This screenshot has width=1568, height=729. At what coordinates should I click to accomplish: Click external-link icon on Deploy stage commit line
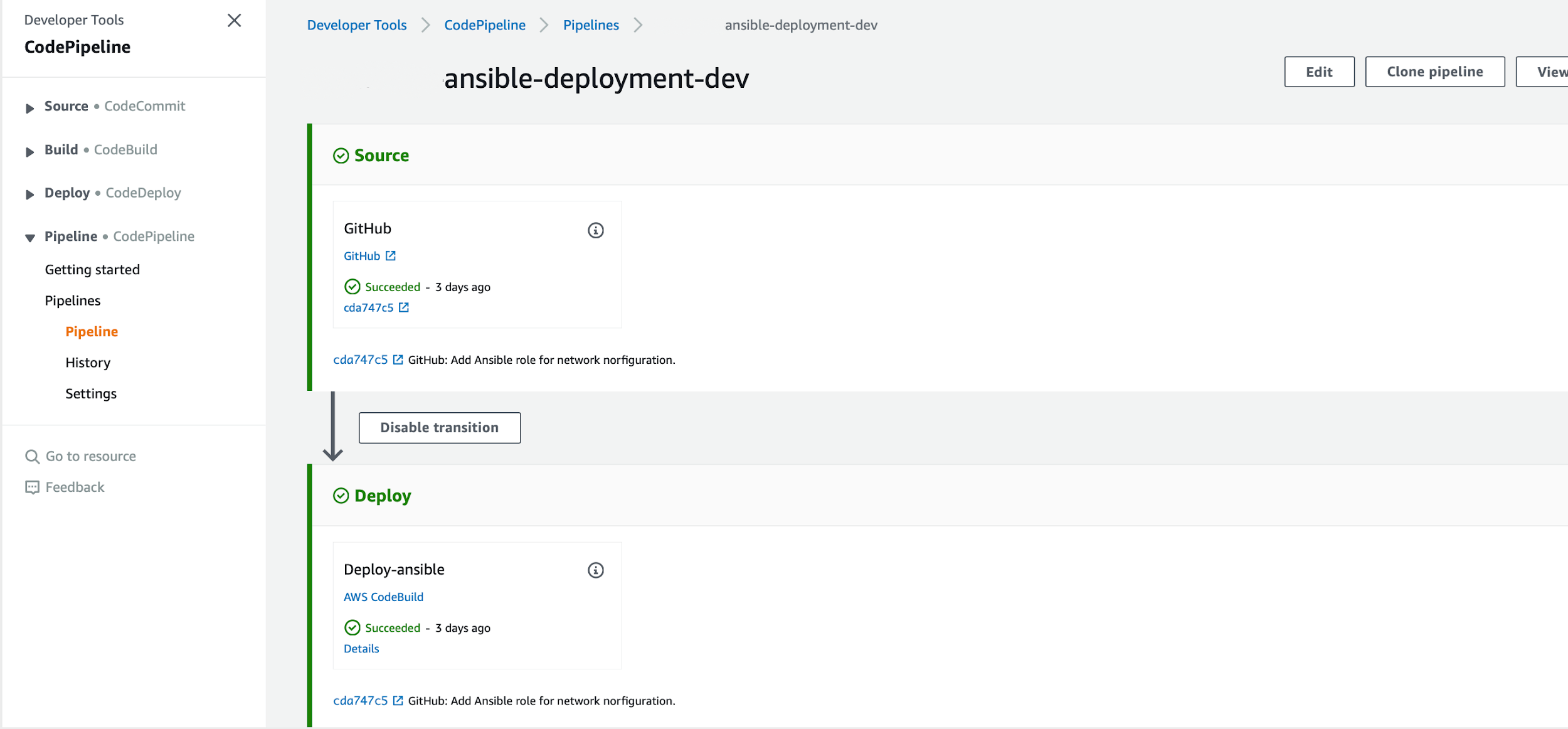click(398, 701)
